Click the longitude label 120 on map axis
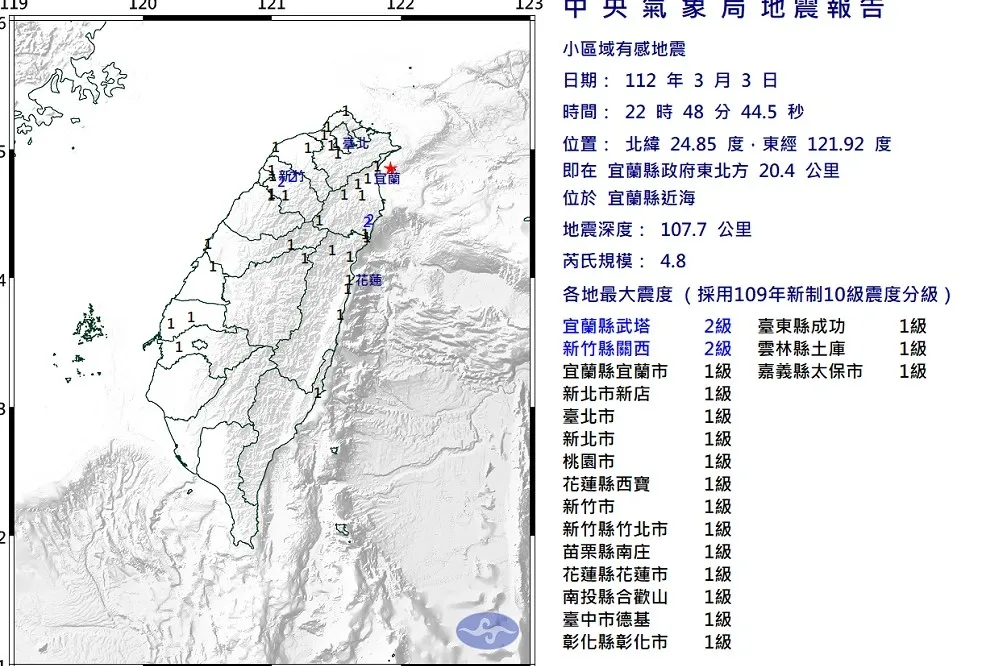This screenshot has width=1000, height=666. click(x=143, y=5)
